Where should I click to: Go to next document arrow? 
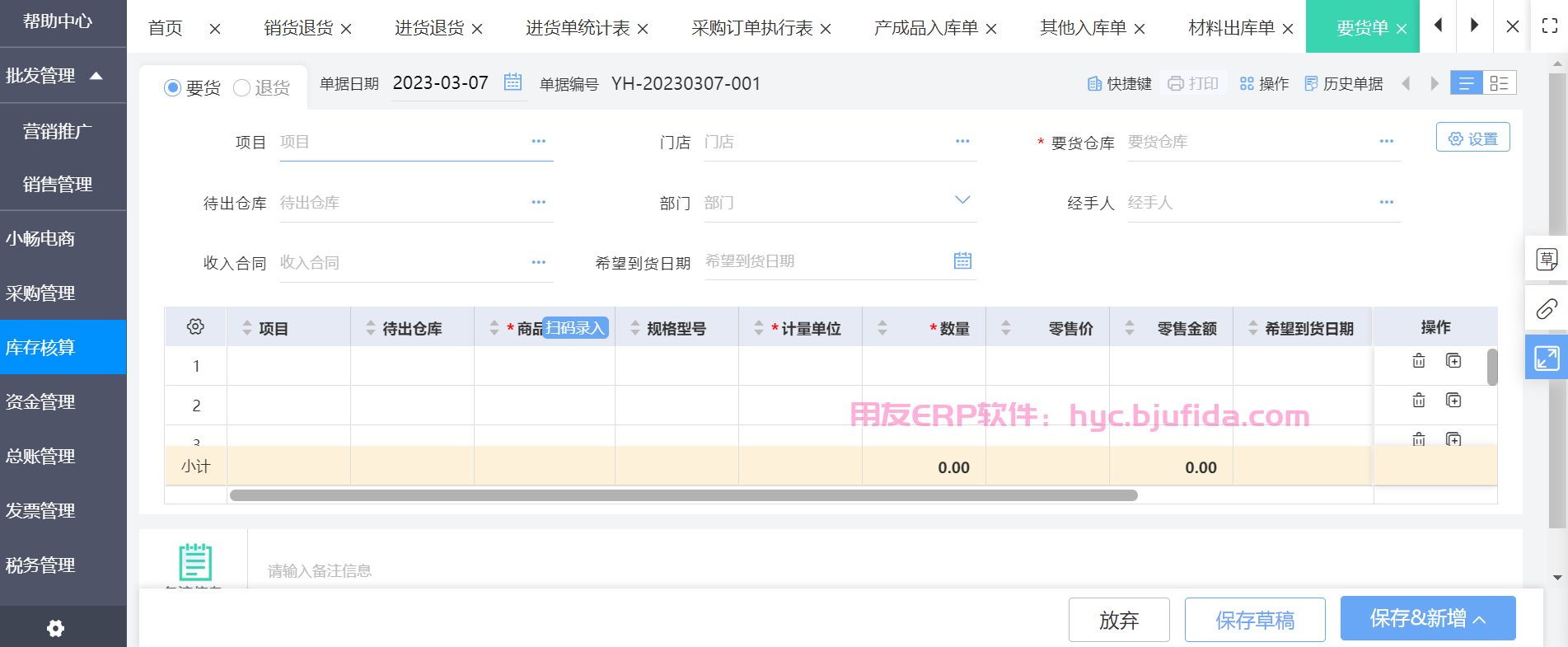1435,83
